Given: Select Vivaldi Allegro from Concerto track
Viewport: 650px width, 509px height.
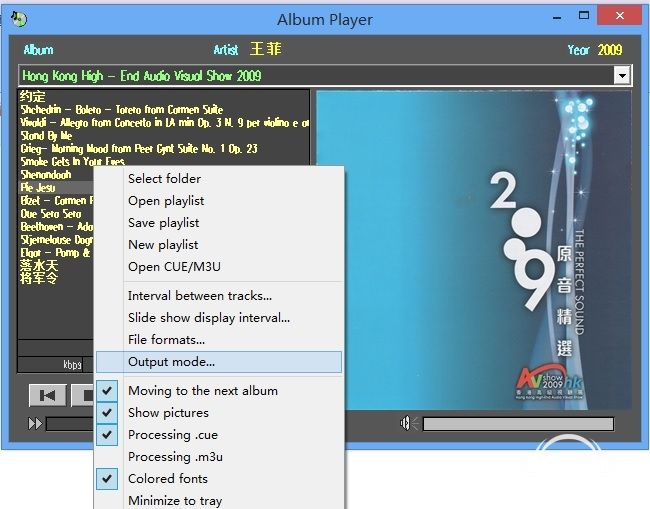Looking at the screenshot, I should click(x=164, y=123).
